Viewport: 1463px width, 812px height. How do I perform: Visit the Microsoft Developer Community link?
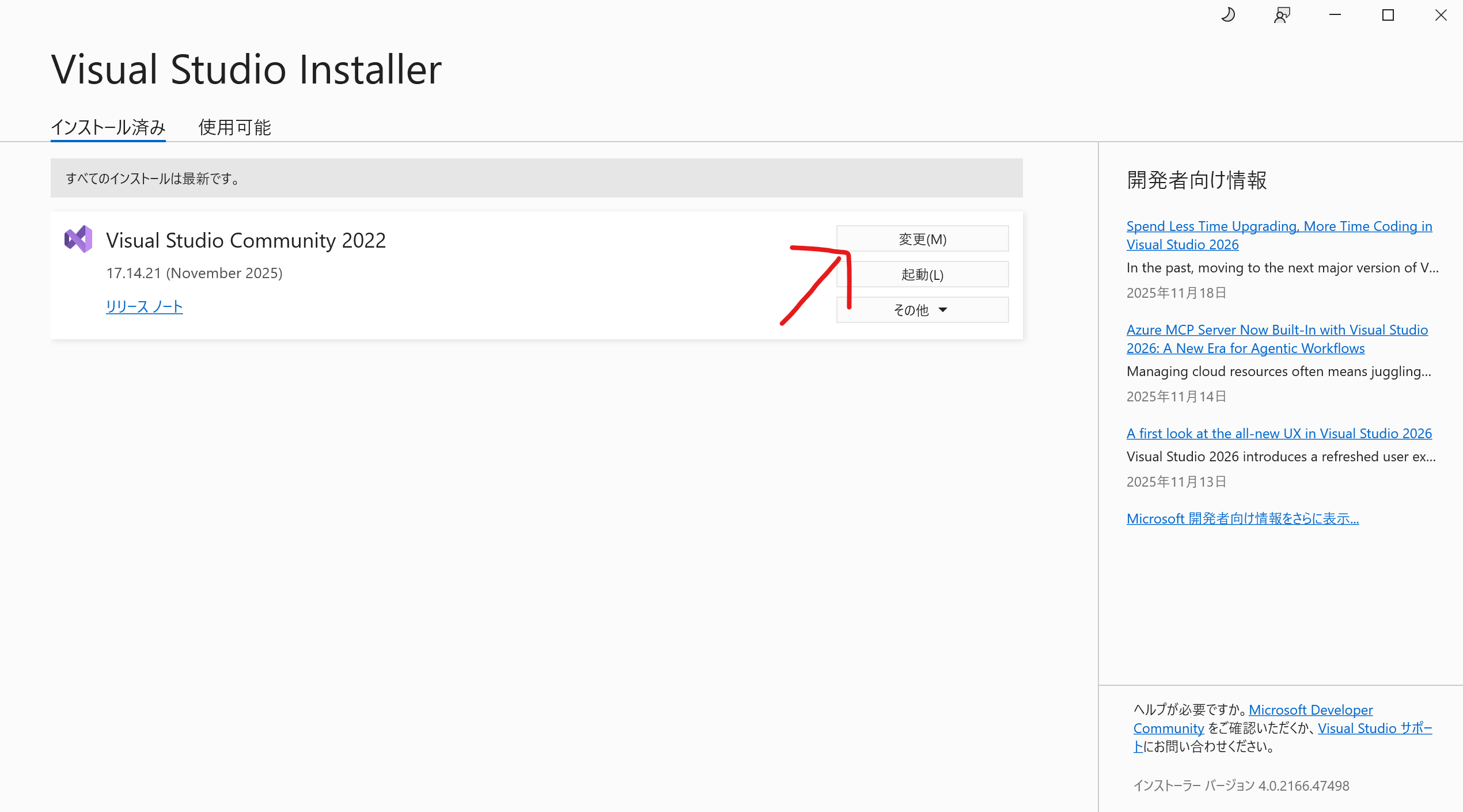click(x=1310, y=709)
